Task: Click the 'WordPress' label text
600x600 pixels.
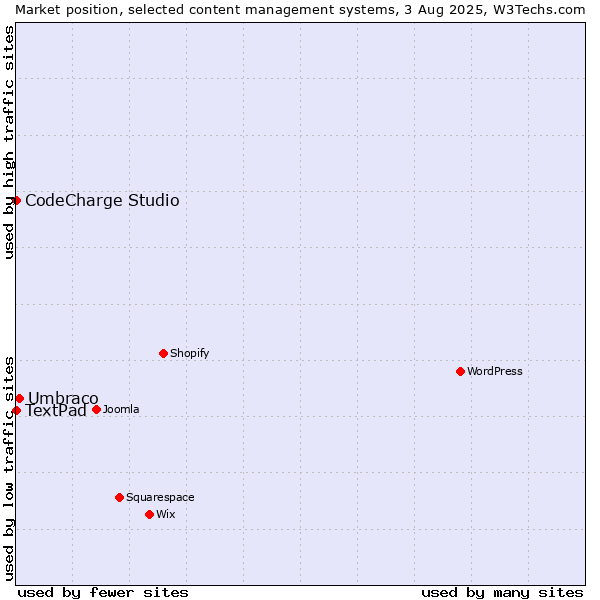Action: point(494,371)
